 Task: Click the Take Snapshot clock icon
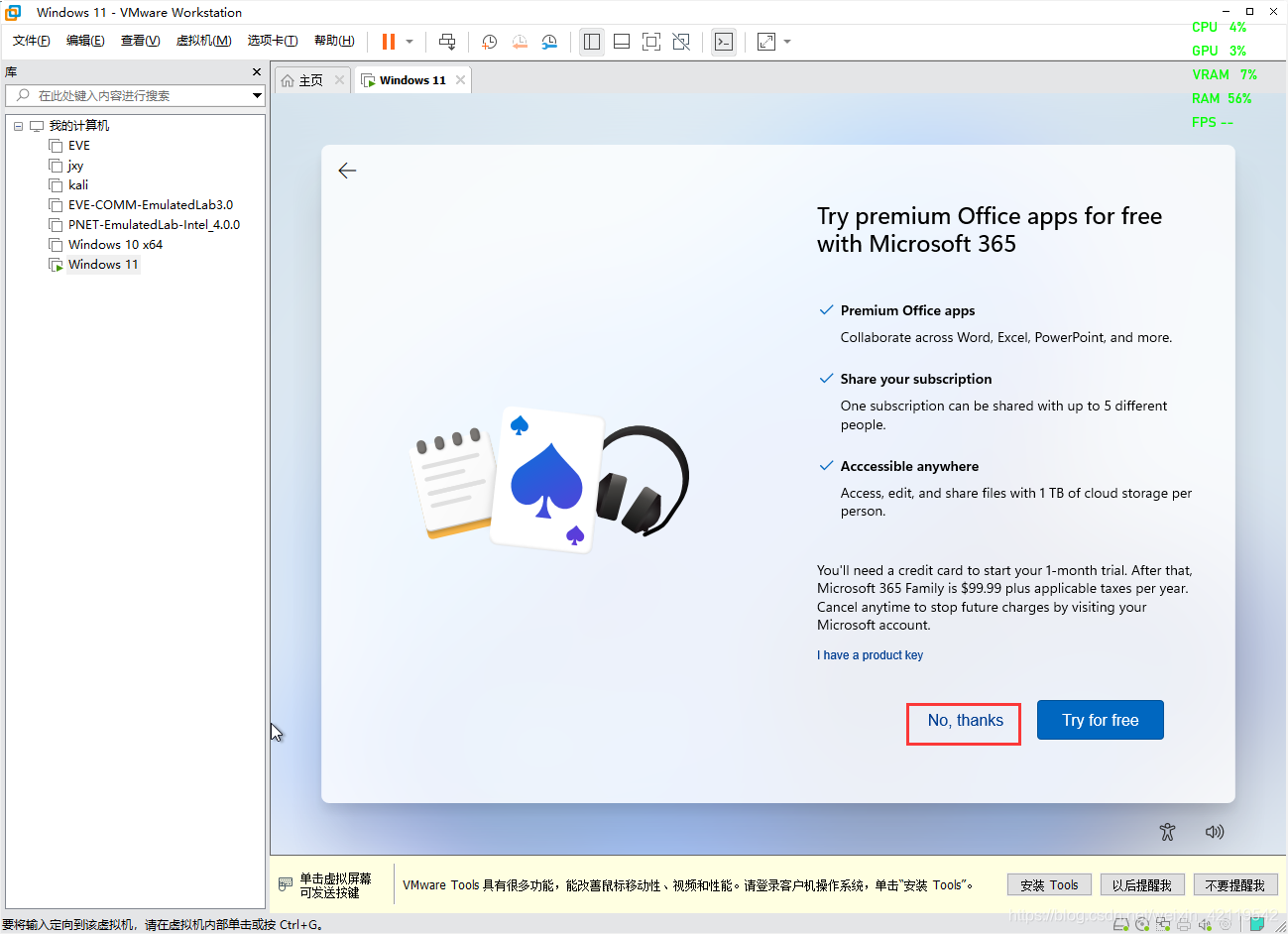tap(489, 42)
